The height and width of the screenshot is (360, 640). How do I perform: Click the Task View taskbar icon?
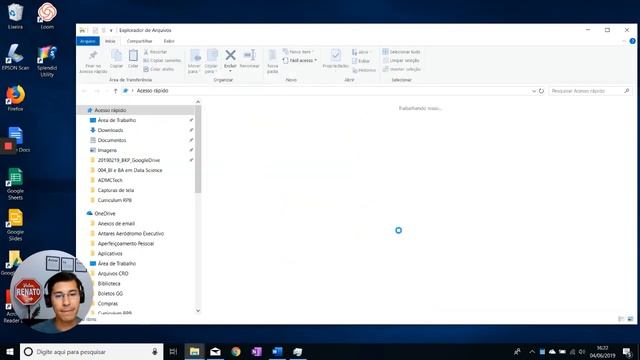[x=173, y=351]
